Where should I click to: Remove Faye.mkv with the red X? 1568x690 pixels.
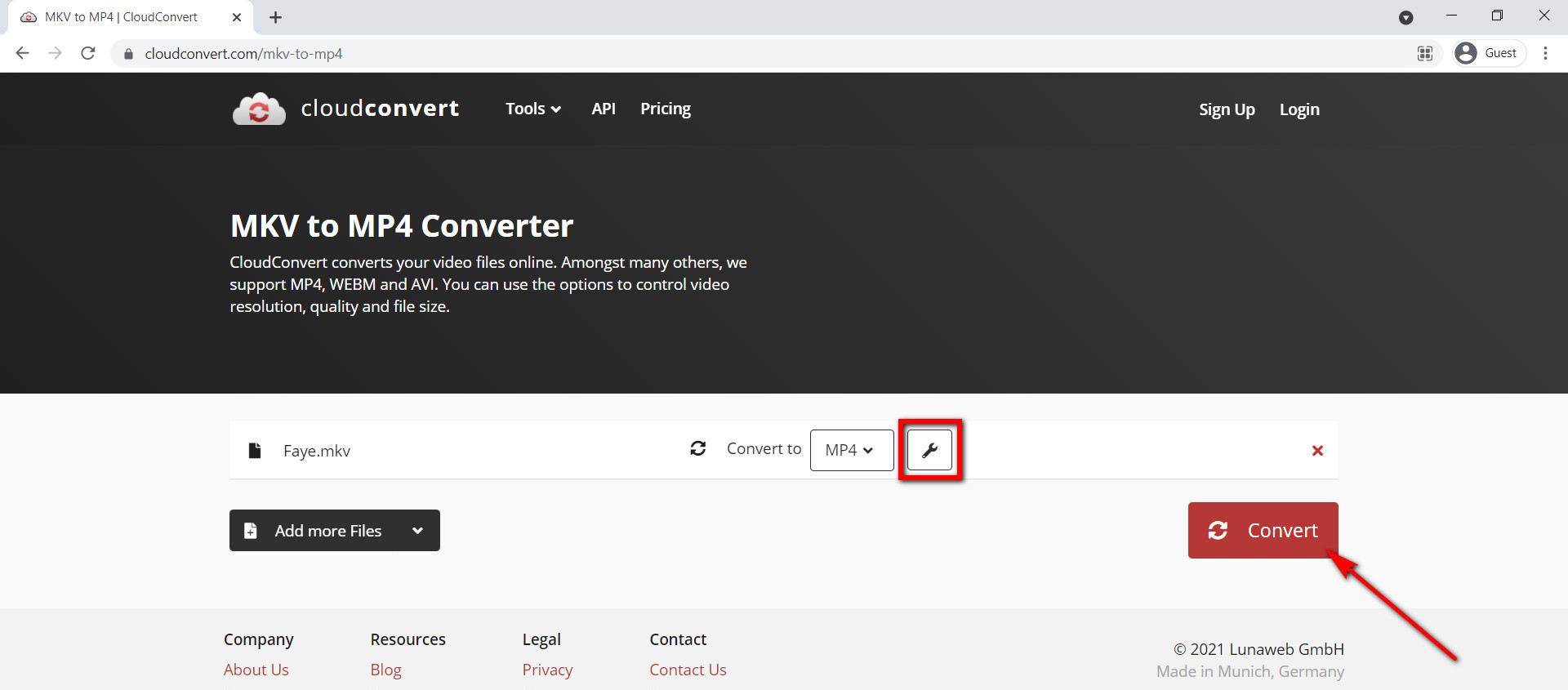1317,451
